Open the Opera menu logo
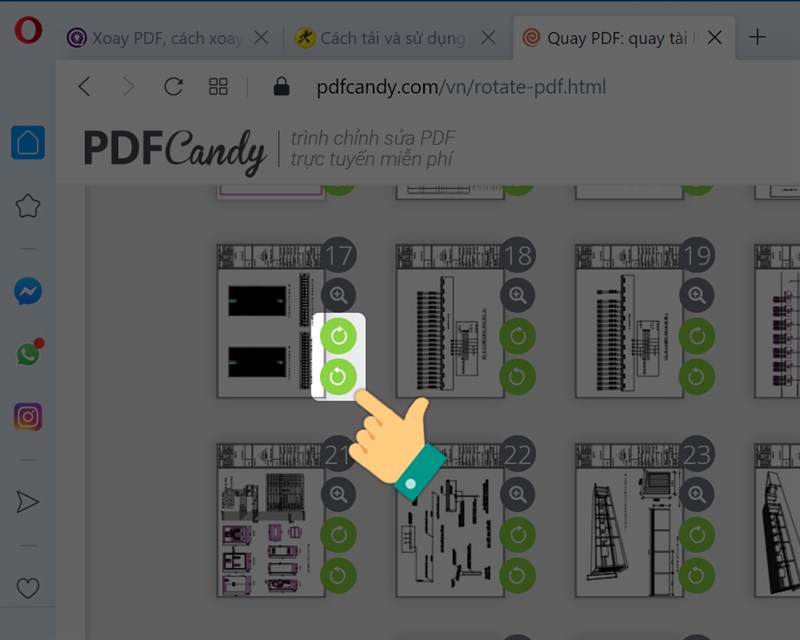 click(27, 33)
